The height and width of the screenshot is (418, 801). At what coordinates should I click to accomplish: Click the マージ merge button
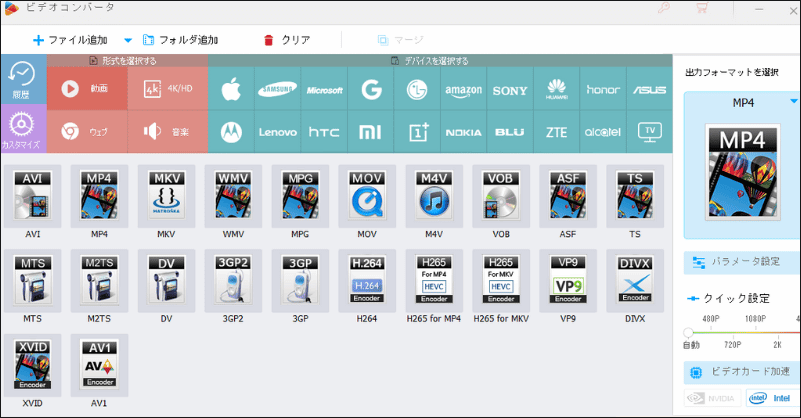[400, 40]
